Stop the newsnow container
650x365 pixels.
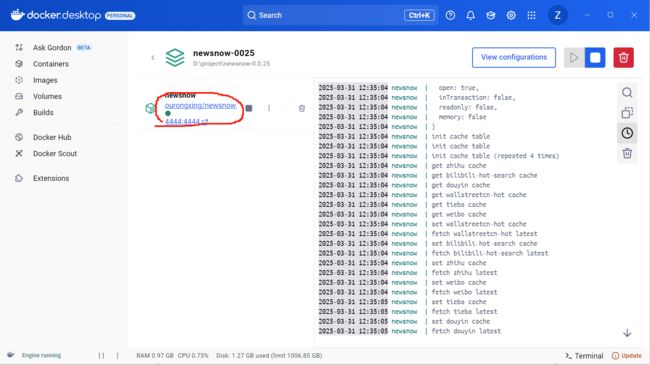pyautogui.click(x=249, y=108)
